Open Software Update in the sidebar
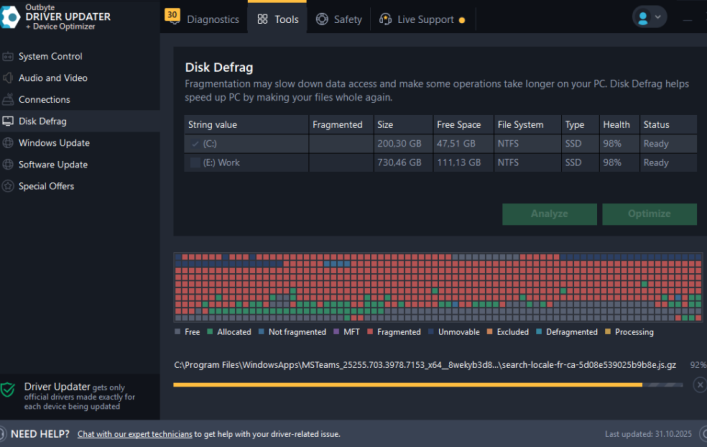This screenshot has height=447, width=707. click(x=52, y=165)
